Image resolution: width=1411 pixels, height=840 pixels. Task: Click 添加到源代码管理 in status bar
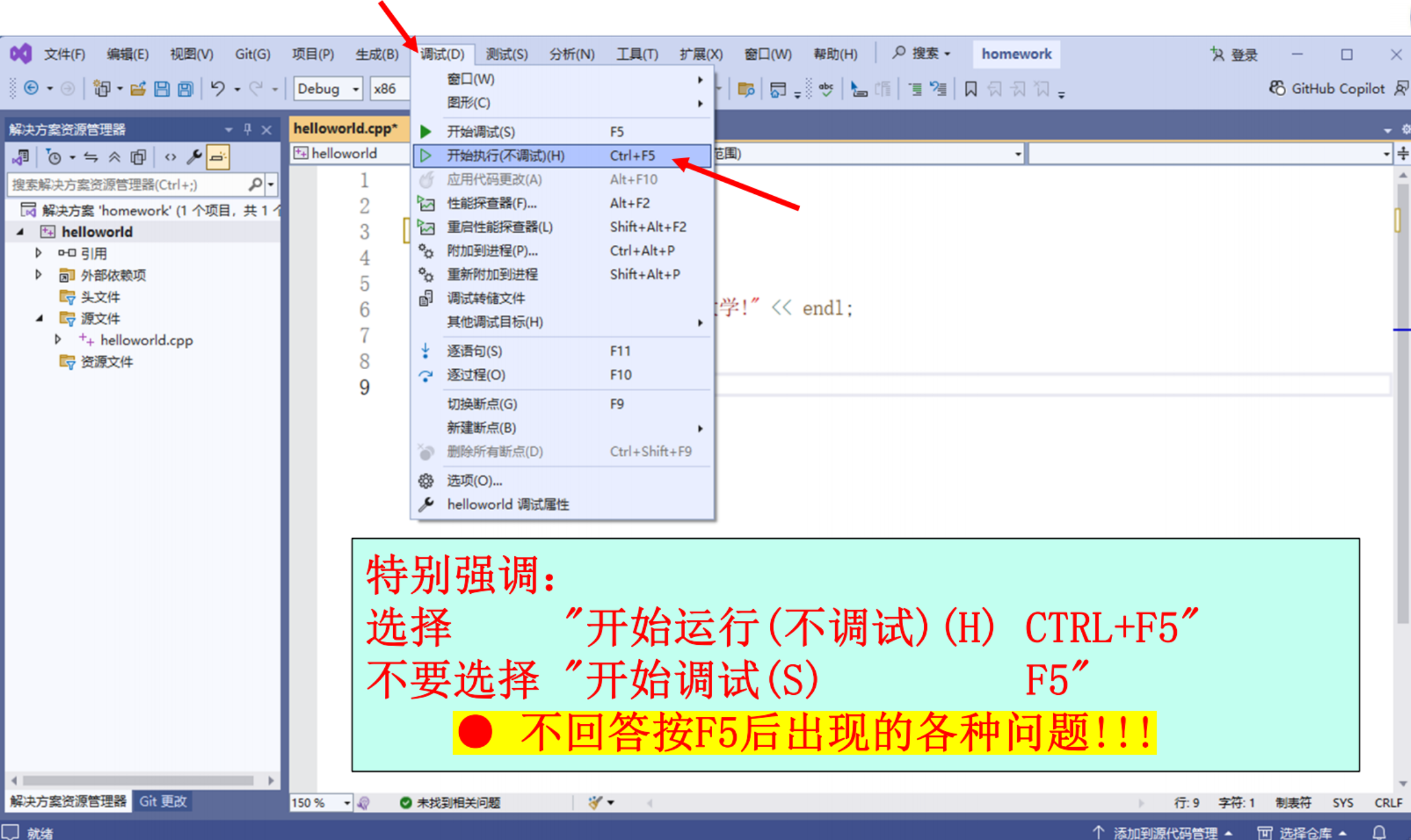(1164, 832)
